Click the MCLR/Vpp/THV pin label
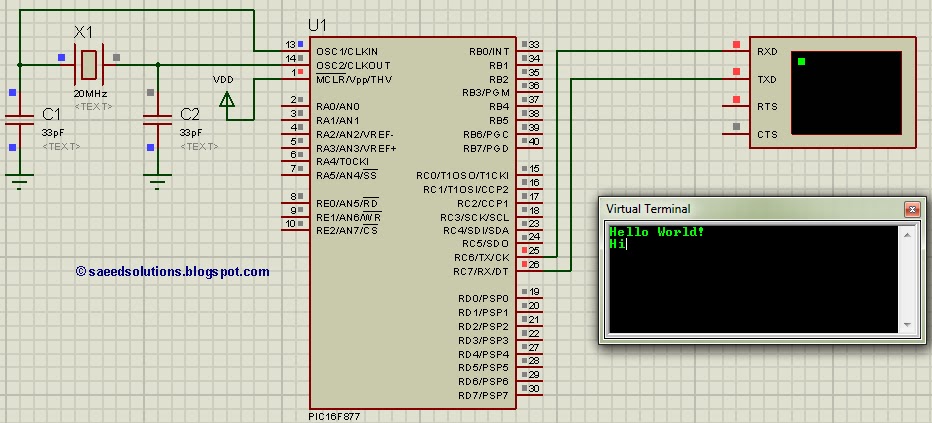 pos(354,80)
